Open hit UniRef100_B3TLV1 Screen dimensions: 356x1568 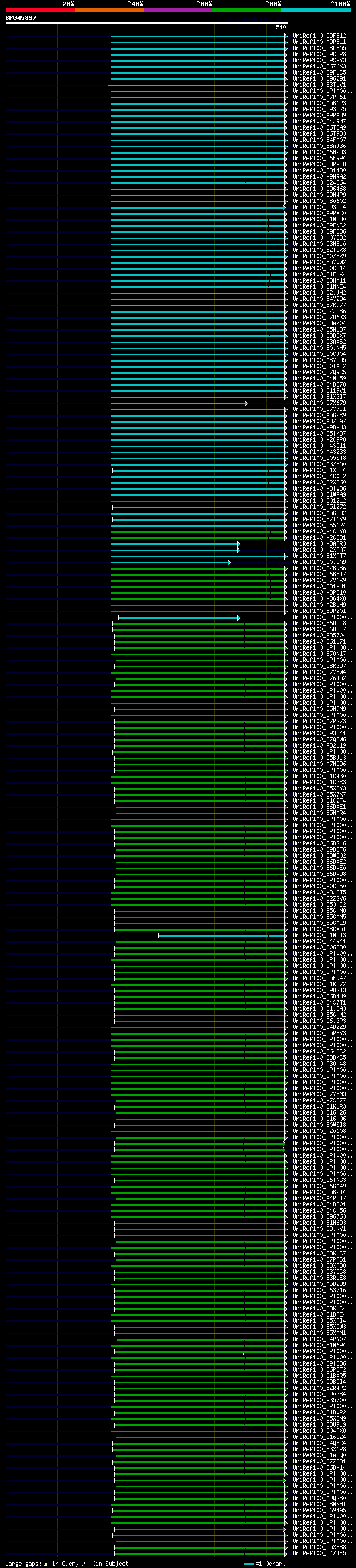[319, 85]
